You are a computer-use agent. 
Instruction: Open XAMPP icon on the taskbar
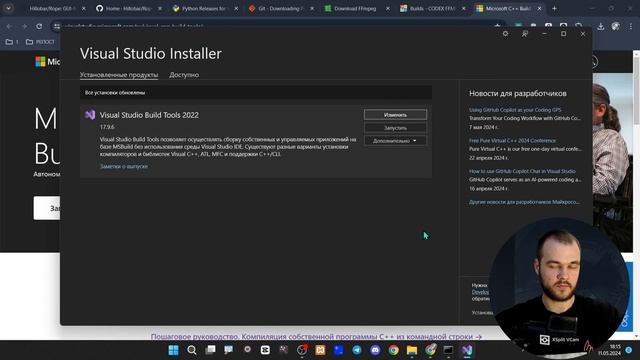point(320,350)
